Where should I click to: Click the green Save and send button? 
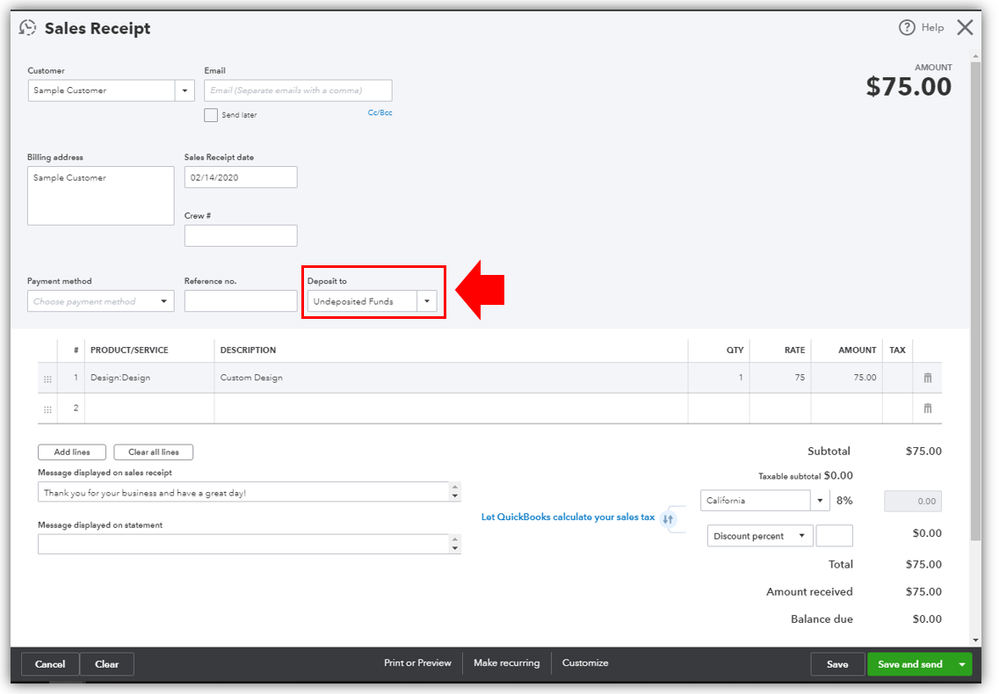coord(910,664)
